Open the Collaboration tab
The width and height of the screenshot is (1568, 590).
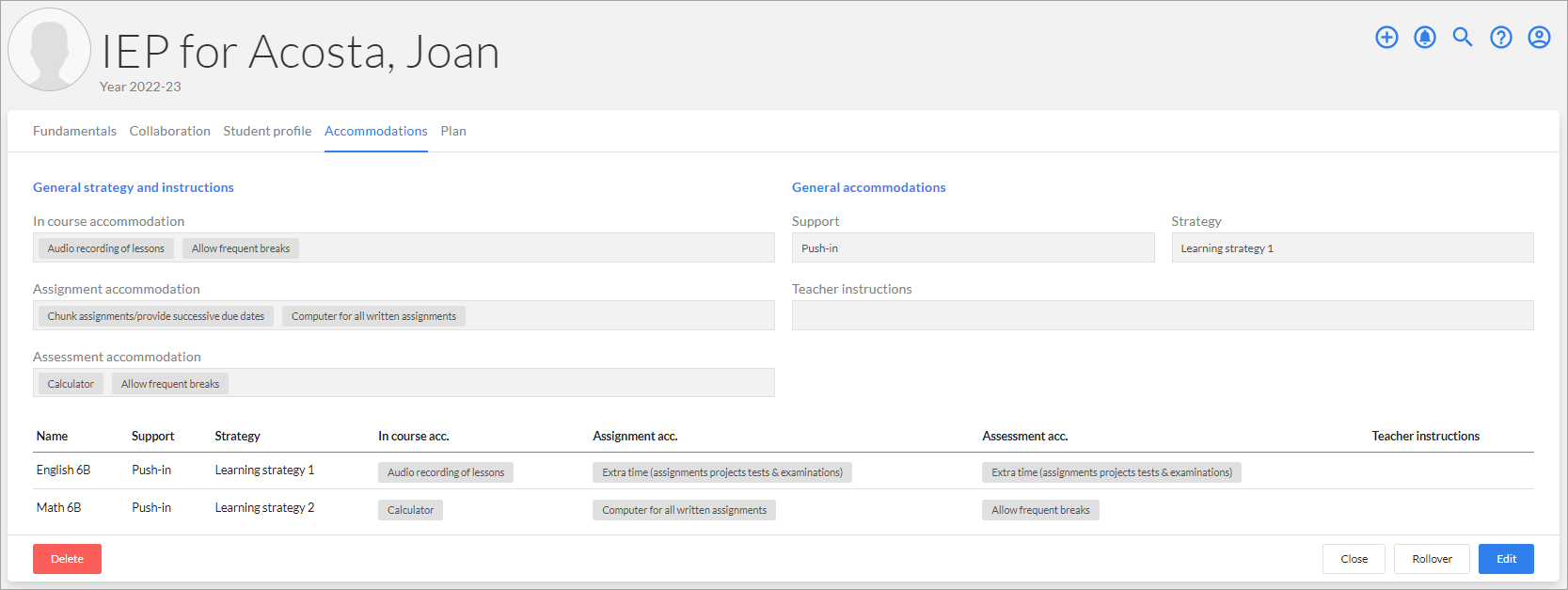pyautogui.click(x=169, y=131)
